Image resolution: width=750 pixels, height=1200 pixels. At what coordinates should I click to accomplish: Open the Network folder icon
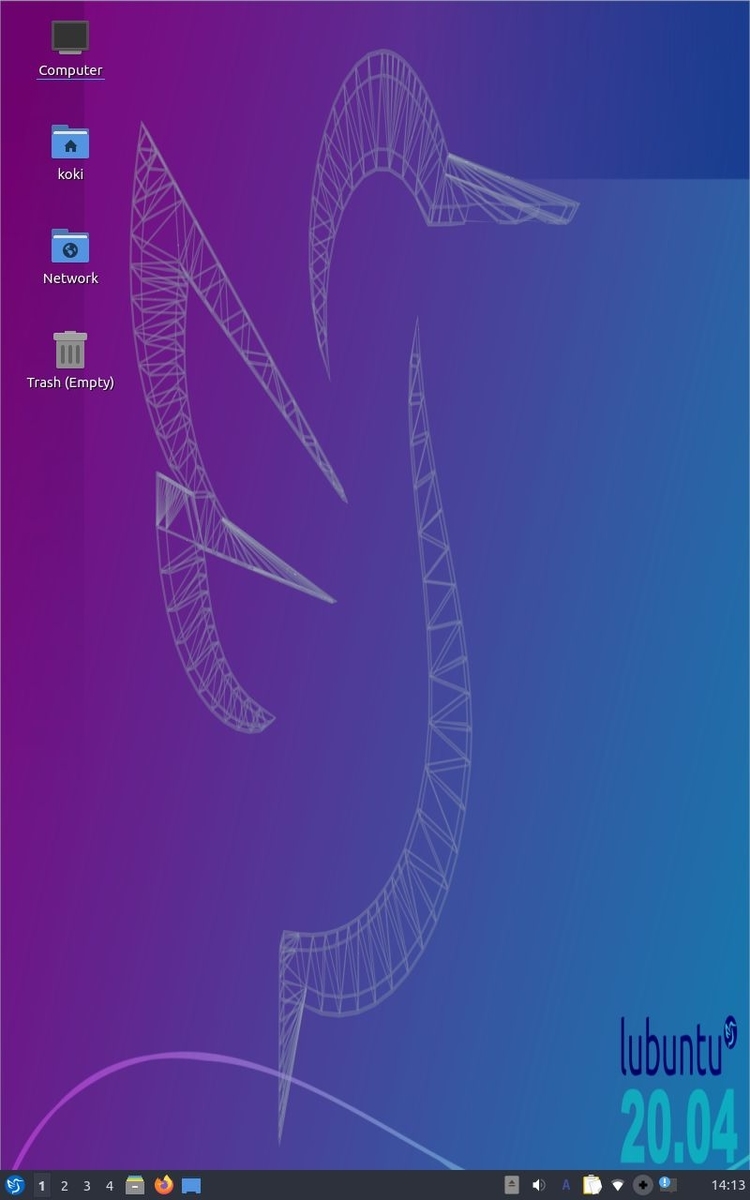[x=70, y=246]
